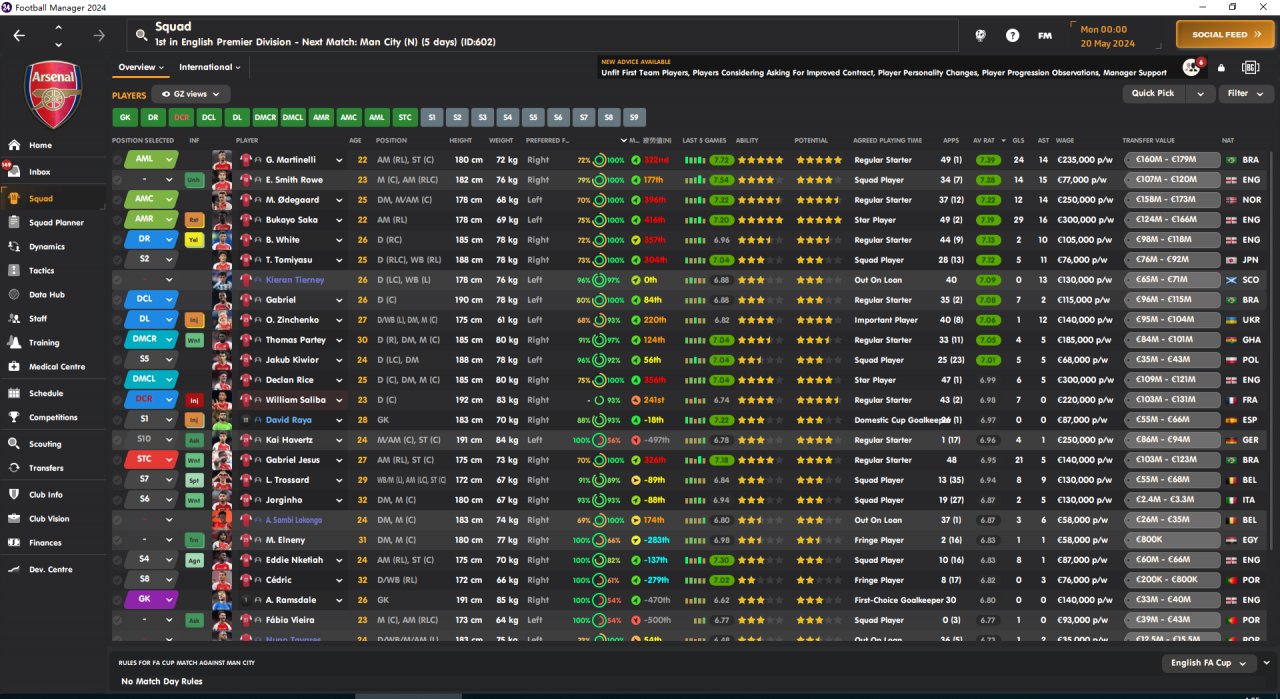
Task: Open the FM menu icon
Action: [1045, 35]
